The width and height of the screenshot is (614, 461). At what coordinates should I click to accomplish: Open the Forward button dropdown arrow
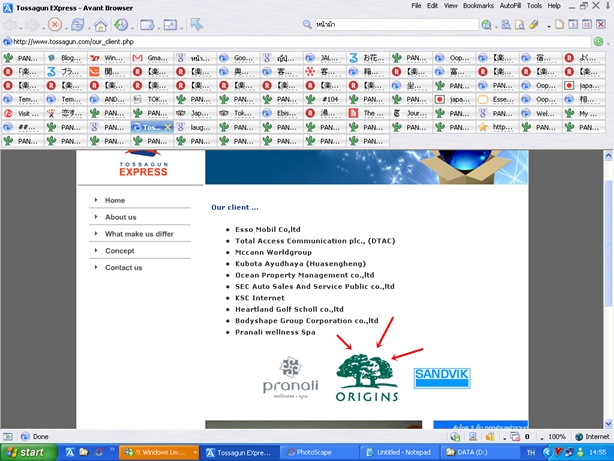[x=42, y=28]
